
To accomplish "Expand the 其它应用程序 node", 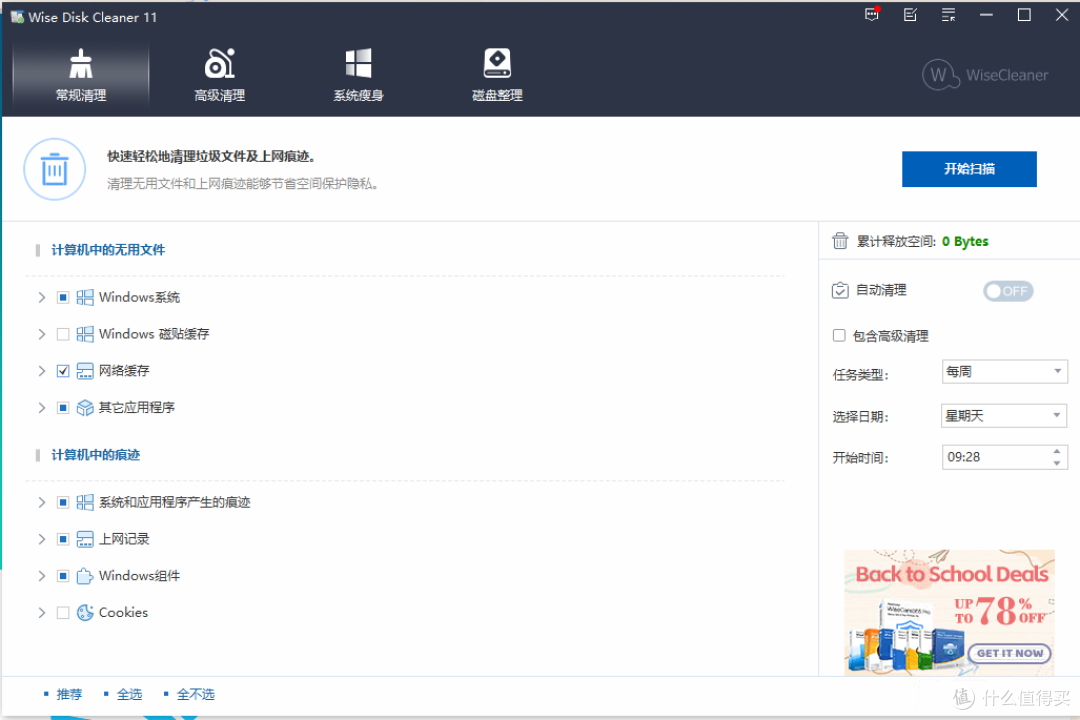I will click(x=41, y=408).
